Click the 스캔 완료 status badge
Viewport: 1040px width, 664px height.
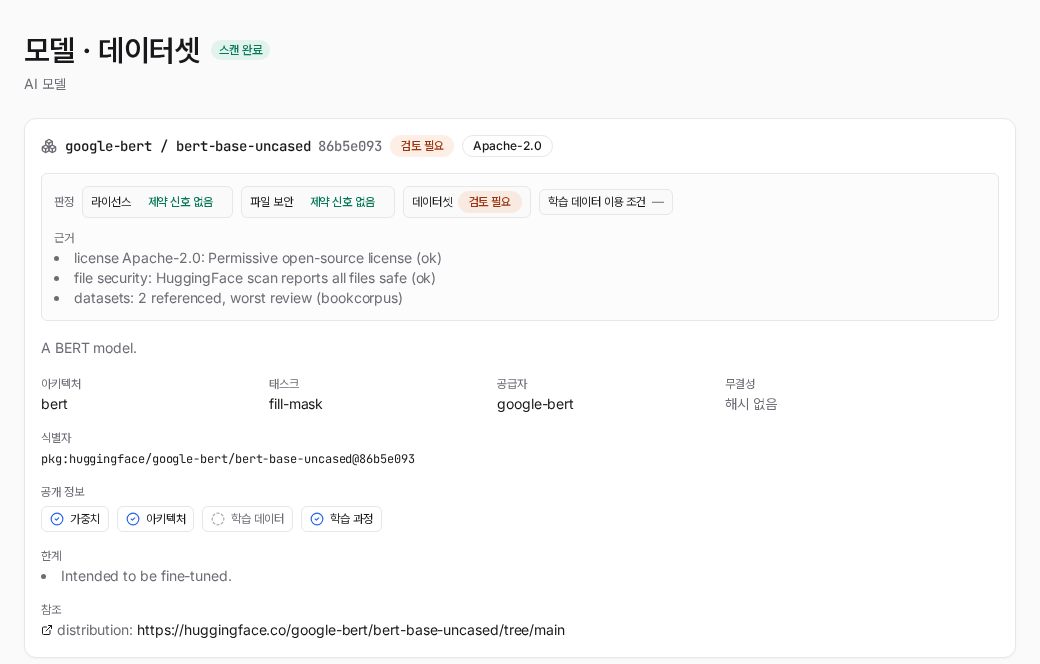coord(241,50)
